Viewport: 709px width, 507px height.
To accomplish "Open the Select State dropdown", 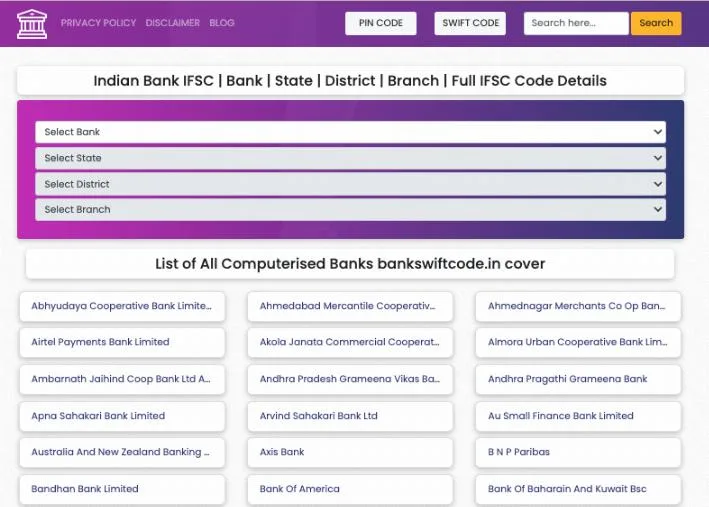I will pos(350,158).
